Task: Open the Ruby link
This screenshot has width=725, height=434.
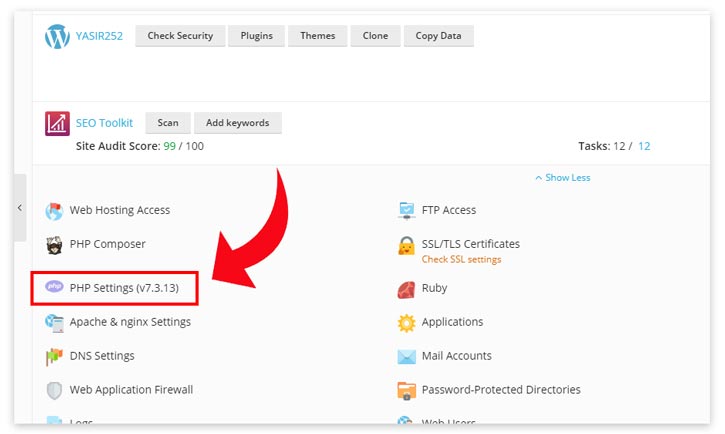Action: click(434, 288)
